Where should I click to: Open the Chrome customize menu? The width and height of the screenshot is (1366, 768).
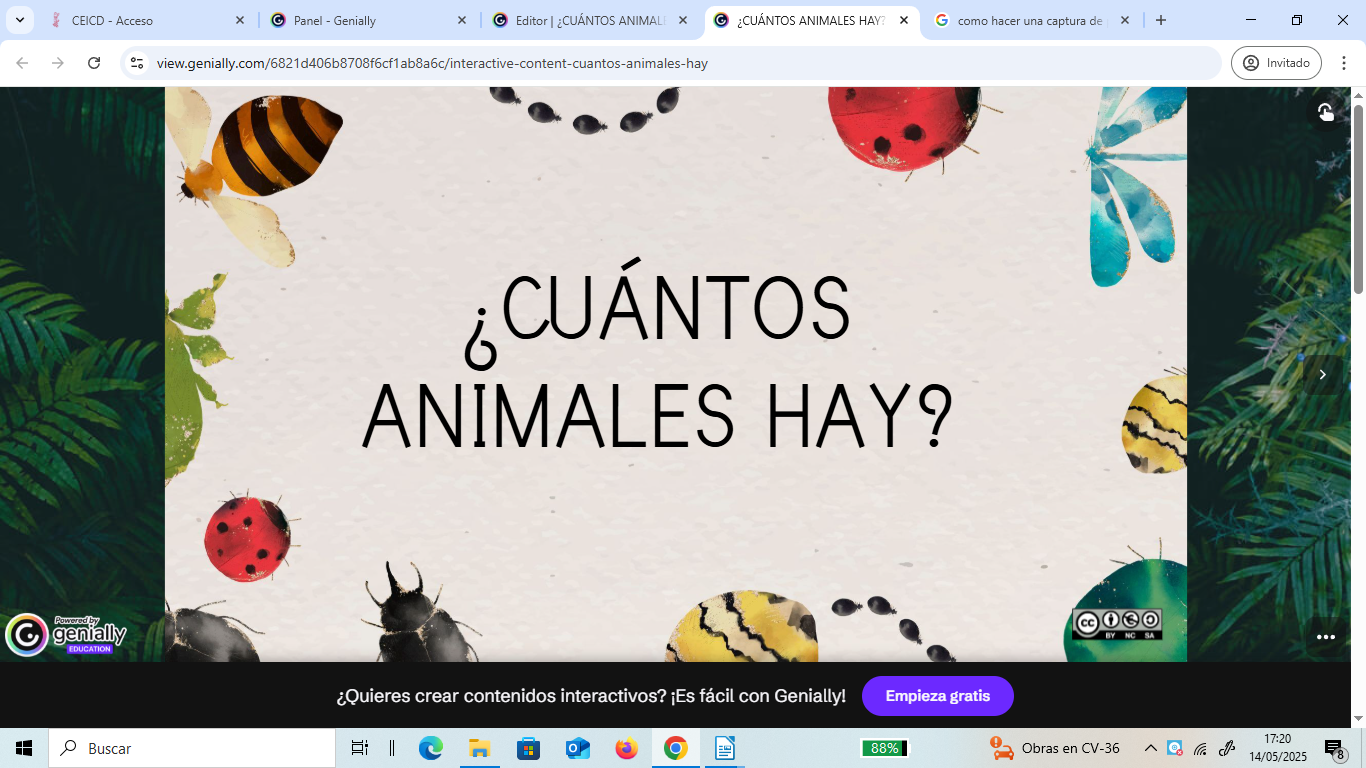(1345, 62)
